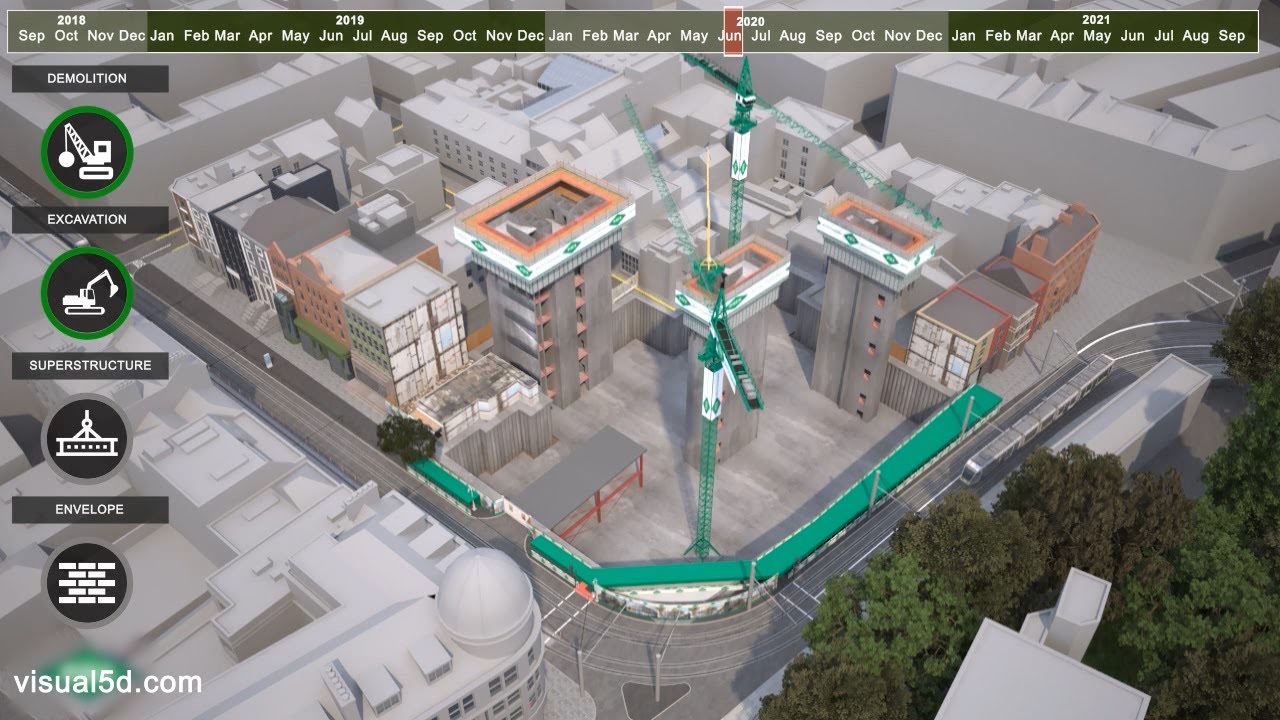Image resolution: width=1280 pixels, height=720 pixels.
Task: Skip to May 2021 on the timeline
Action: pyautogui.click(x=1097, y=36)
